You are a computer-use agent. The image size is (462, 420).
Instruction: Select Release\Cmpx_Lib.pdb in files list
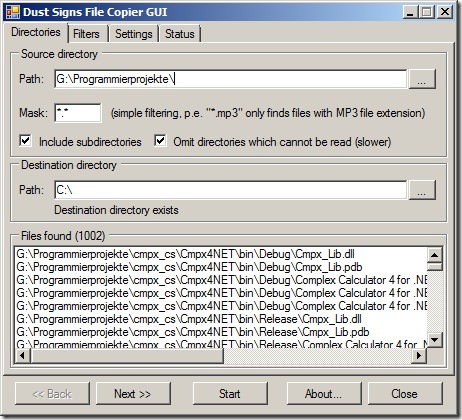click(x=221, y=332)
